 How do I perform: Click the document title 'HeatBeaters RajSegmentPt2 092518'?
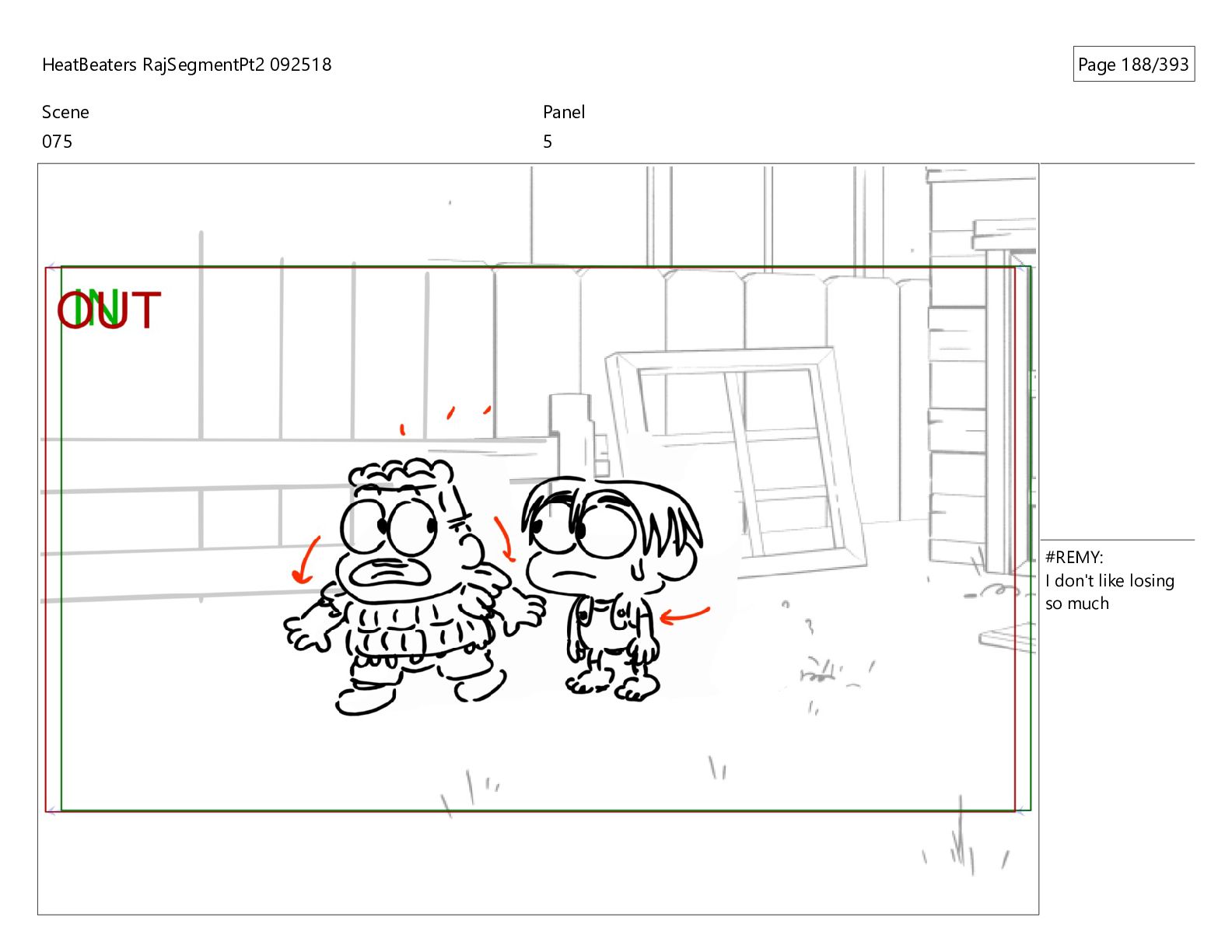tap(187, 65)
